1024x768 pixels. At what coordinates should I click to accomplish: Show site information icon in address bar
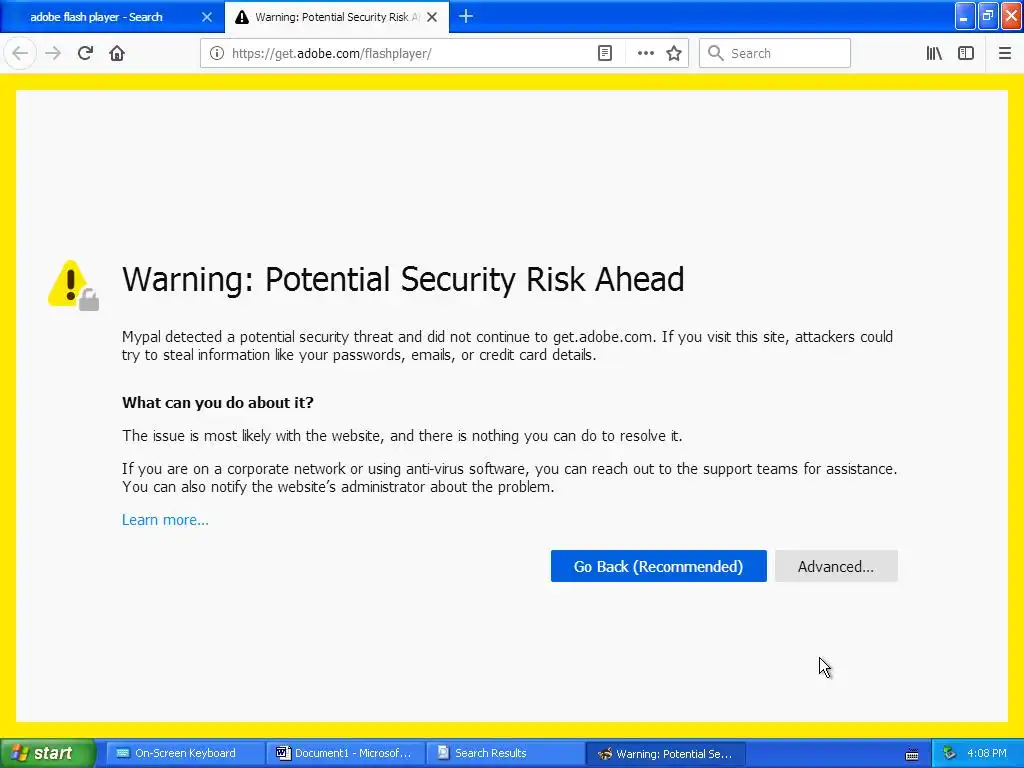coord(217,54)
